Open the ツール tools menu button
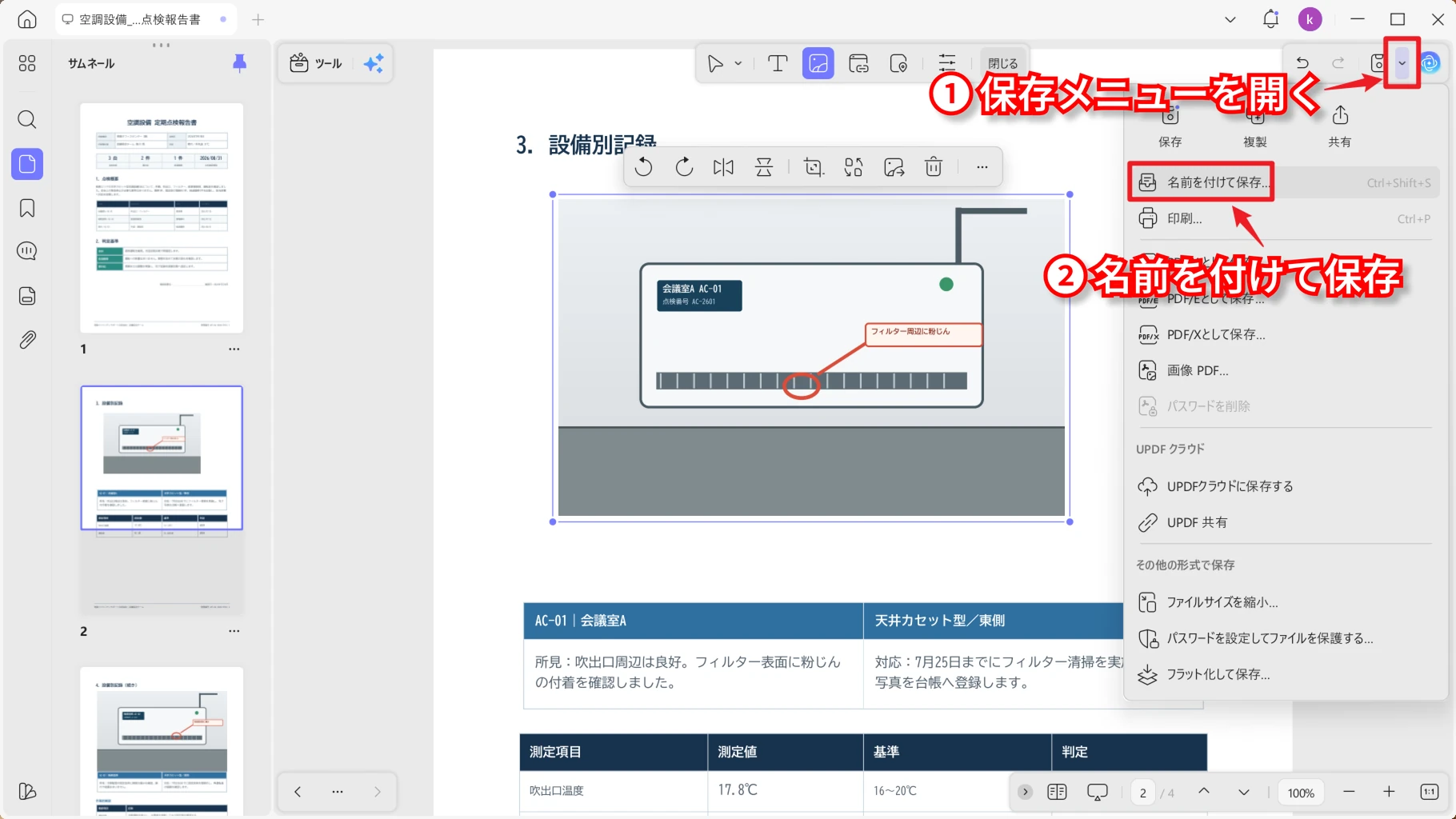Screen dimensions: 1456x819 (x=316, y=63)
